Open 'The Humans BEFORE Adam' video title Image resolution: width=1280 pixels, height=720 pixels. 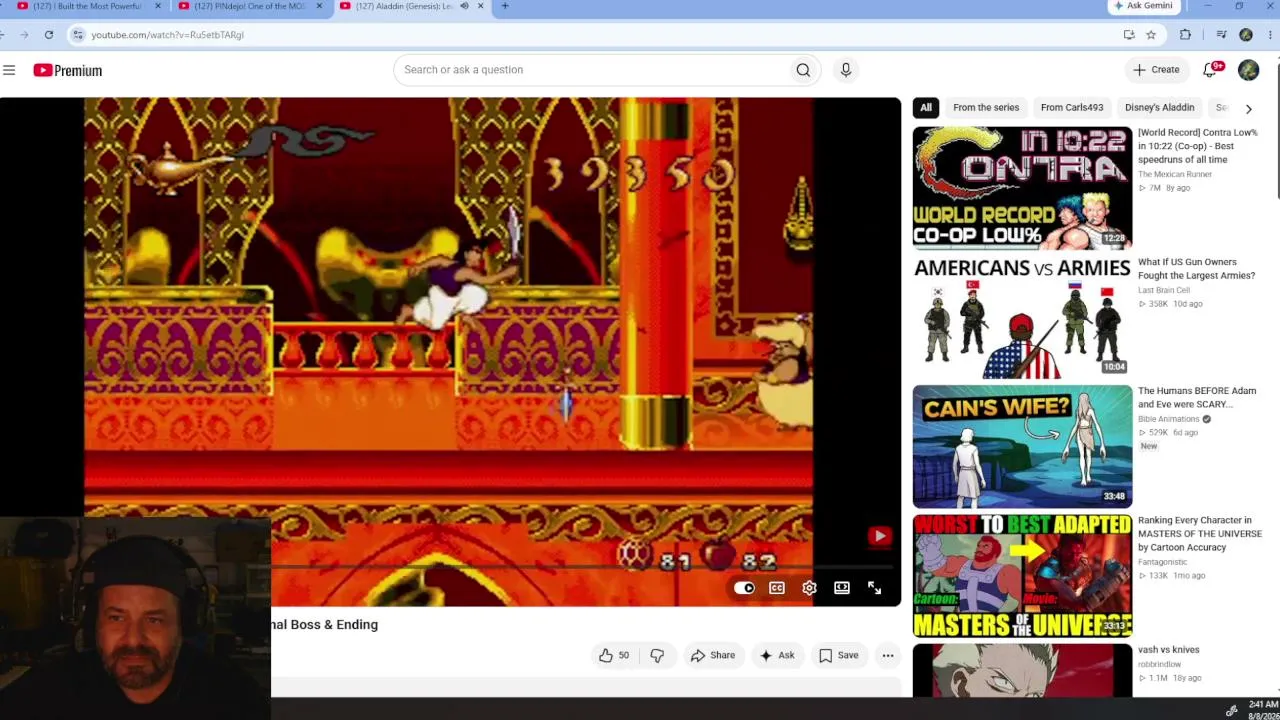point(1197,398)
